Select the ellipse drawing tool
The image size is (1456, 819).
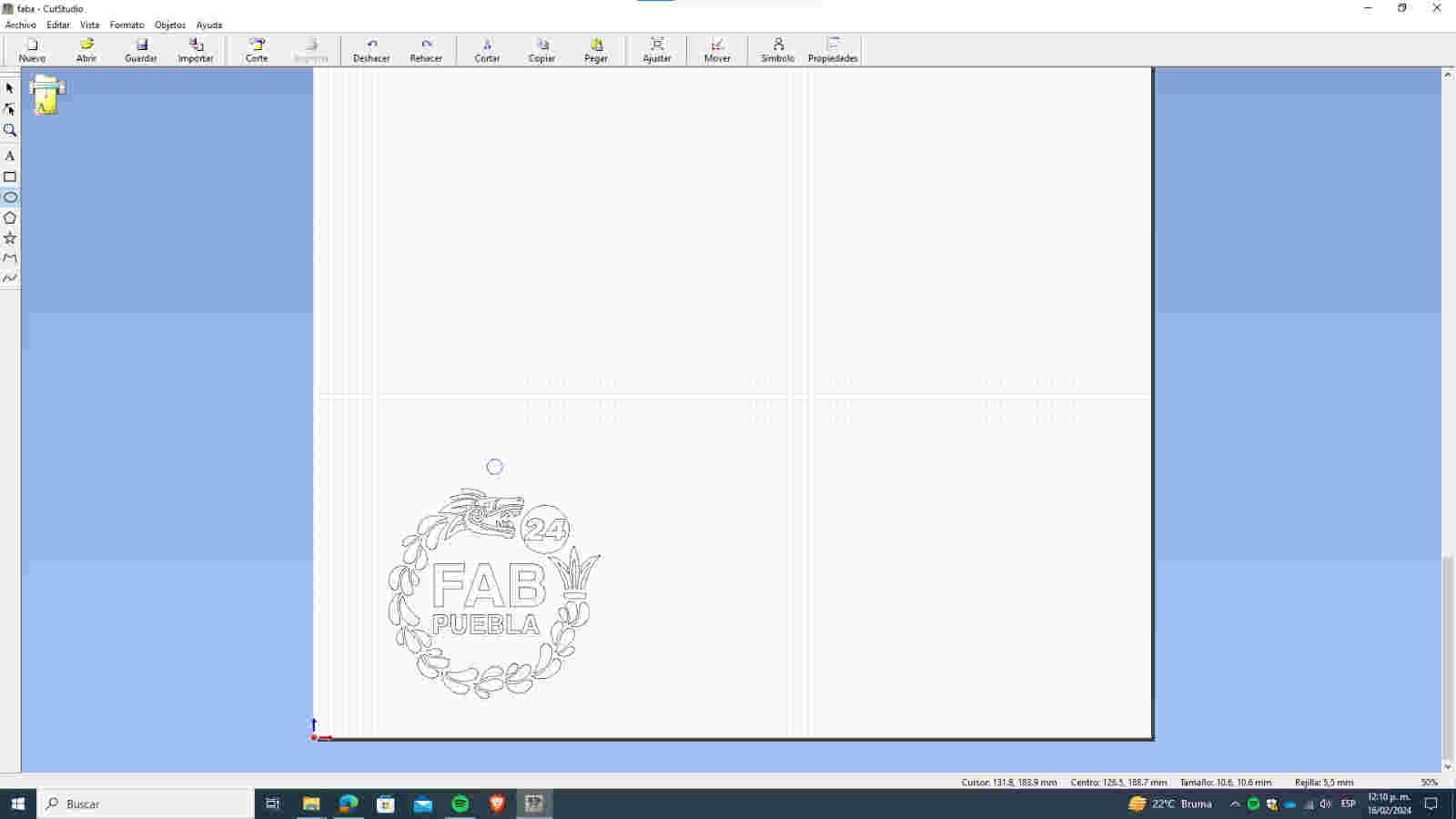point(10,197)
